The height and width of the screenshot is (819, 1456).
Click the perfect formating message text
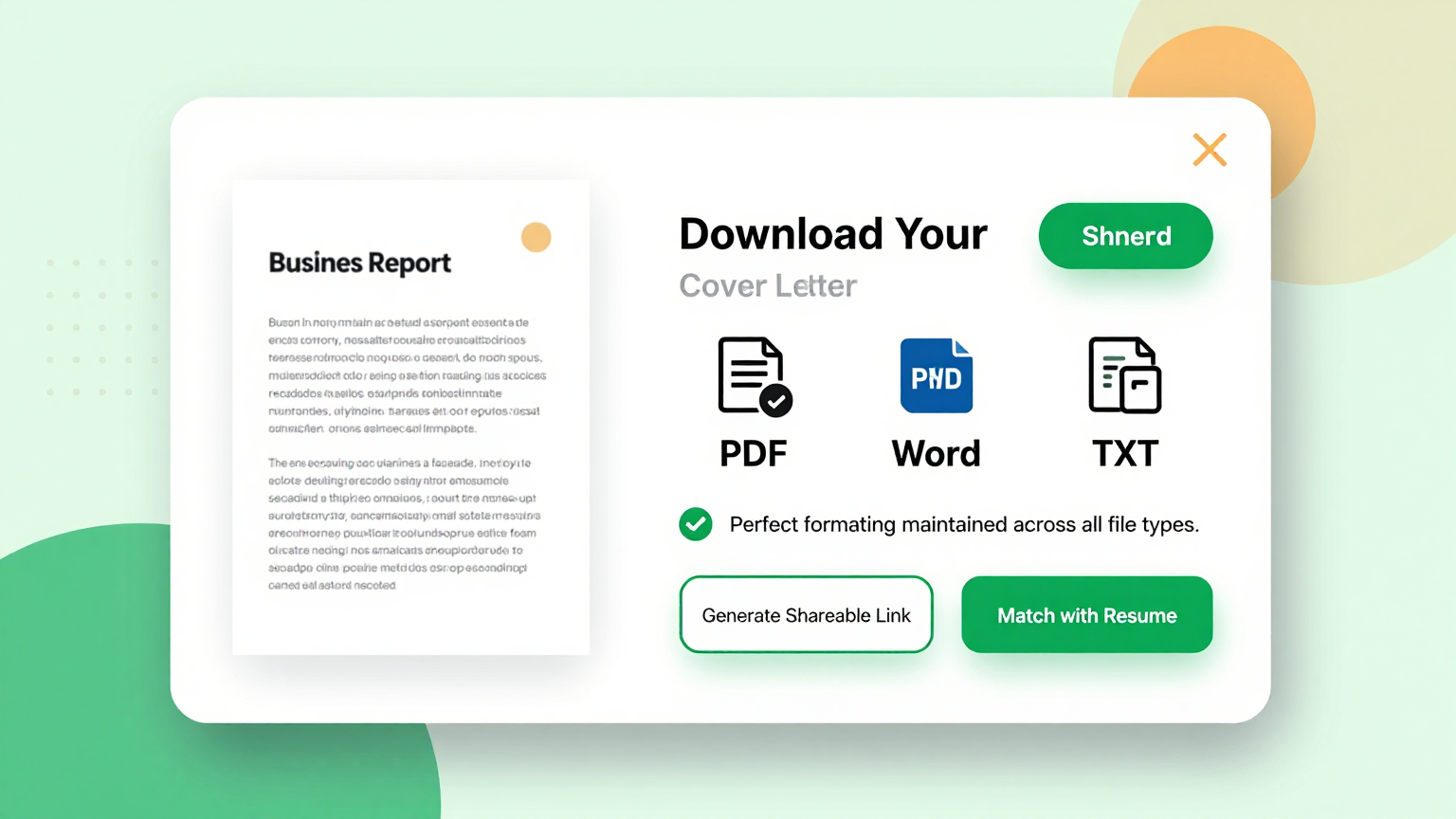click(964, 524)
